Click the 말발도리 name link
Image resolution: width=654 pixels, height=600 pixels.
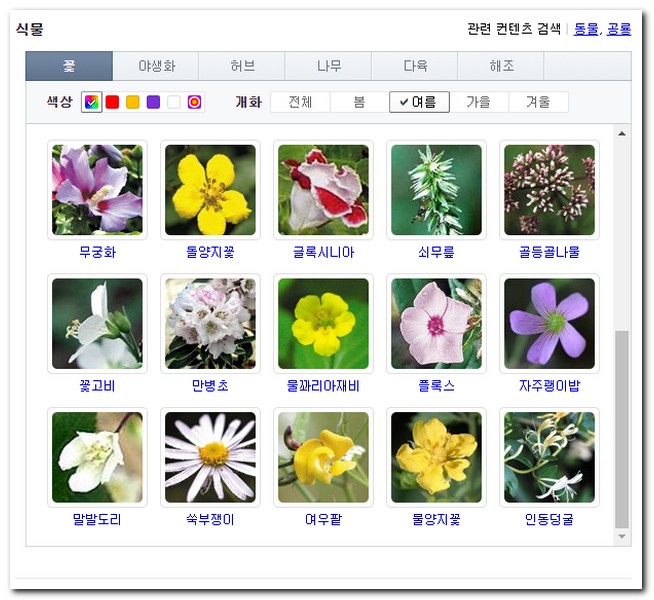(x=97, y=520)
